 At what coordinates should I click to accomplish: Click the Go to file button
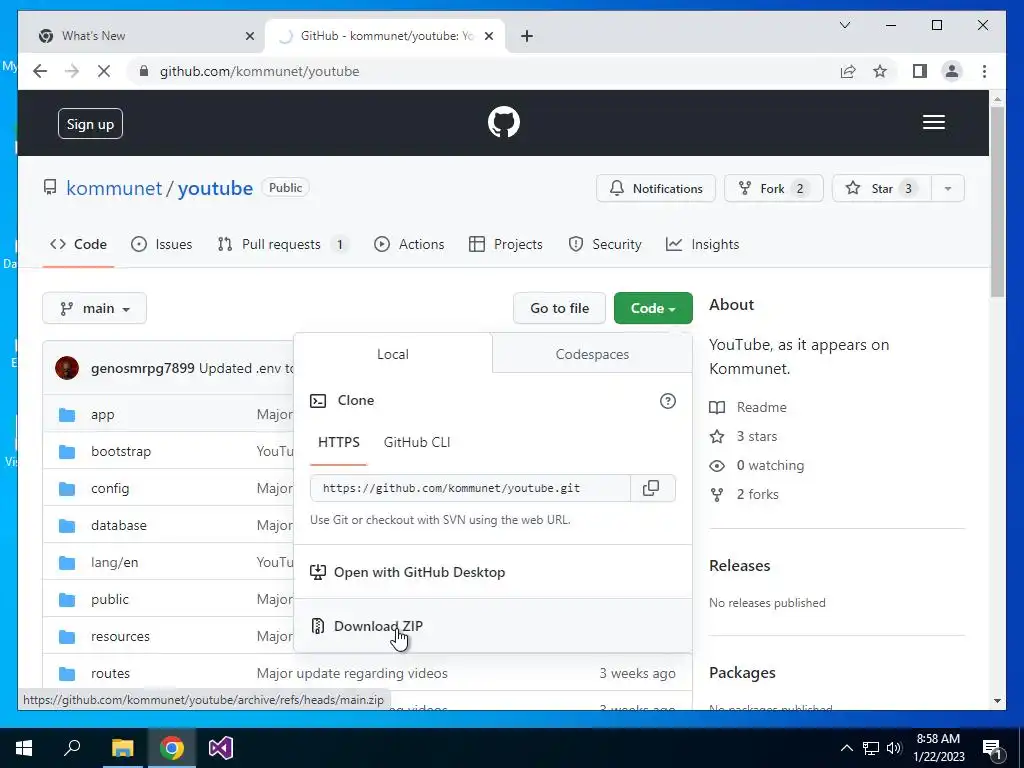click(x=559, y=308)
